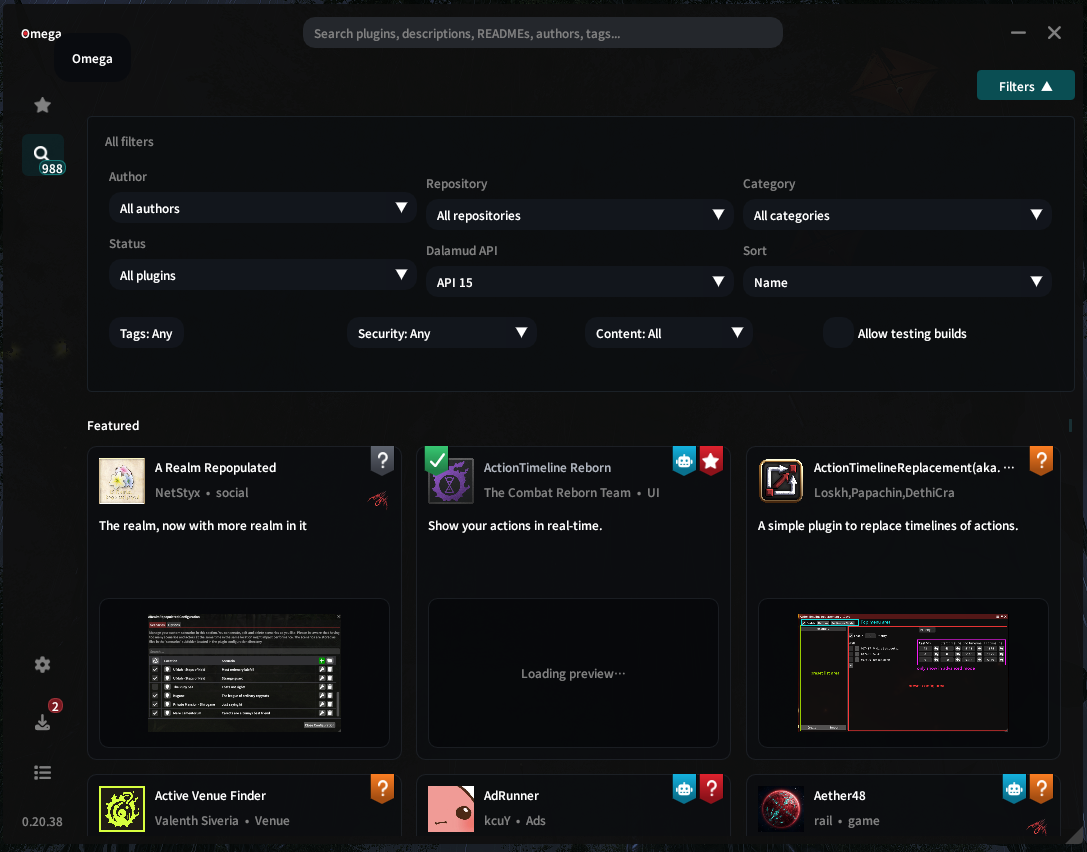This screenshot has width=1087, height=852.
Task: Click orange question badge on Aether48
Action: [1041, 788]
